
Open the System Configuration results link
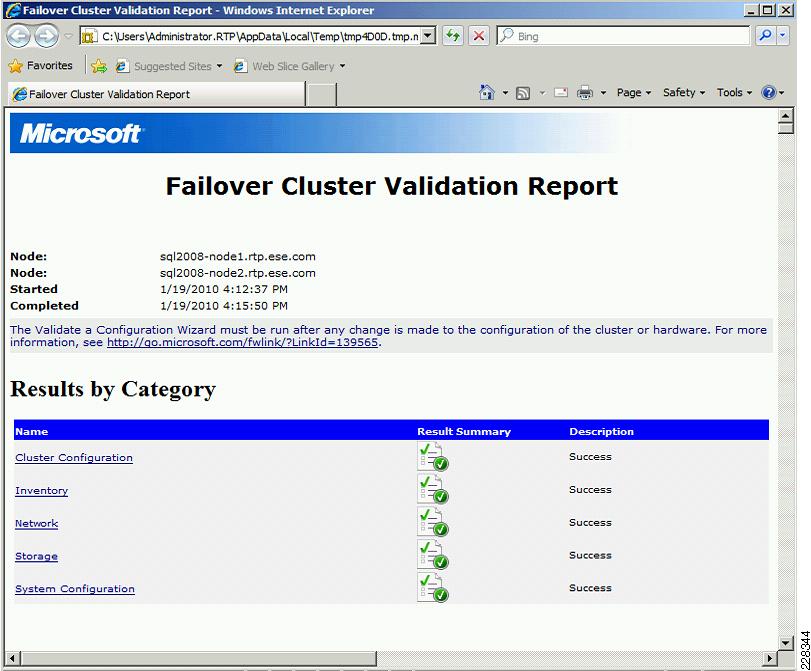pyautogui.click(x=75, y=589)
